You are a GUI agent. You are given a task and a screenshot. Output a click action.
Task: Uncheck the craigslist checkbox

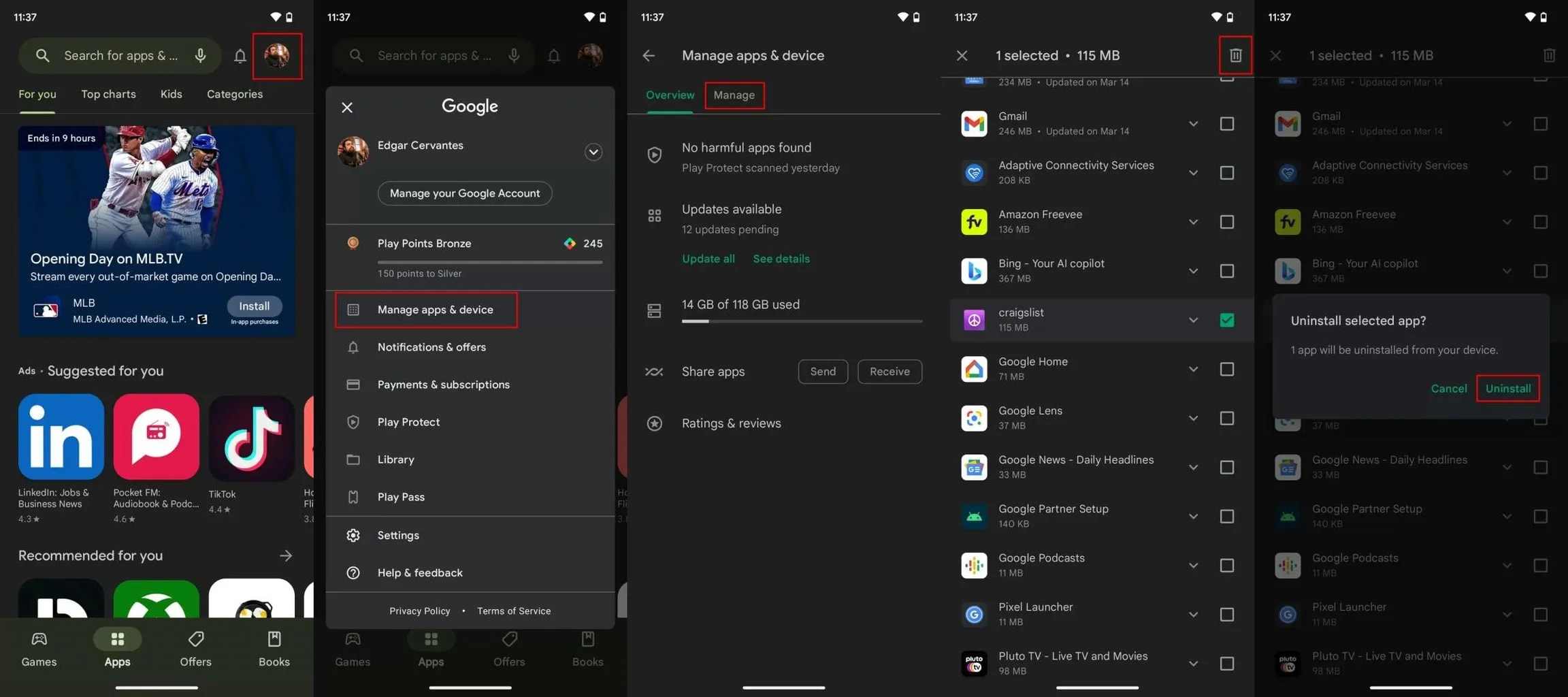coord(1226,320)
